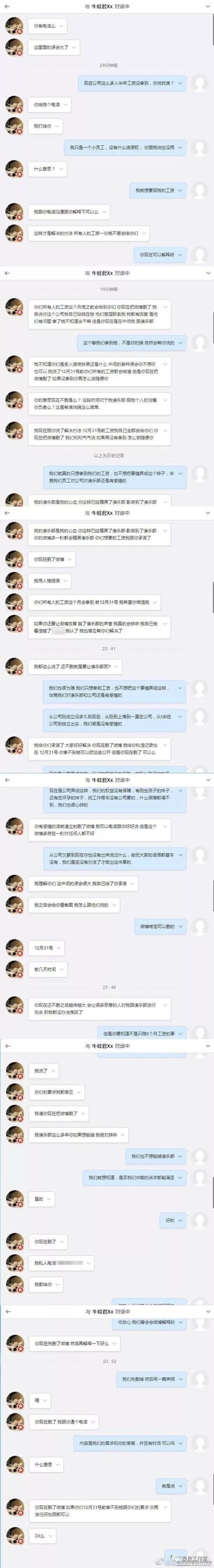Click the sender avatar beside "你有电话么"
The height and width of the screenshot is (1568, 214).
14,26
